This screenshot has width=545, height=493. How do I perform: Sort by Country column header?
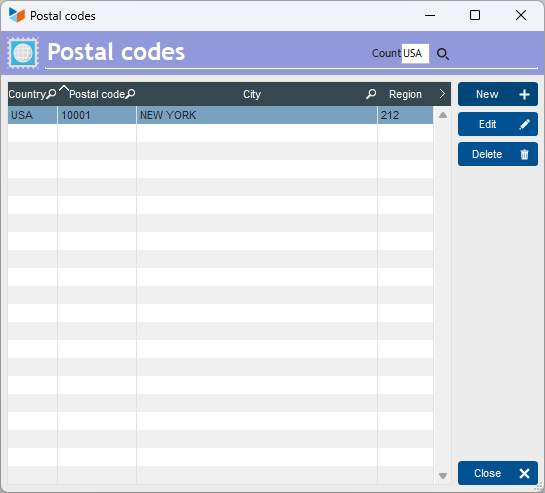coord(27,94)
